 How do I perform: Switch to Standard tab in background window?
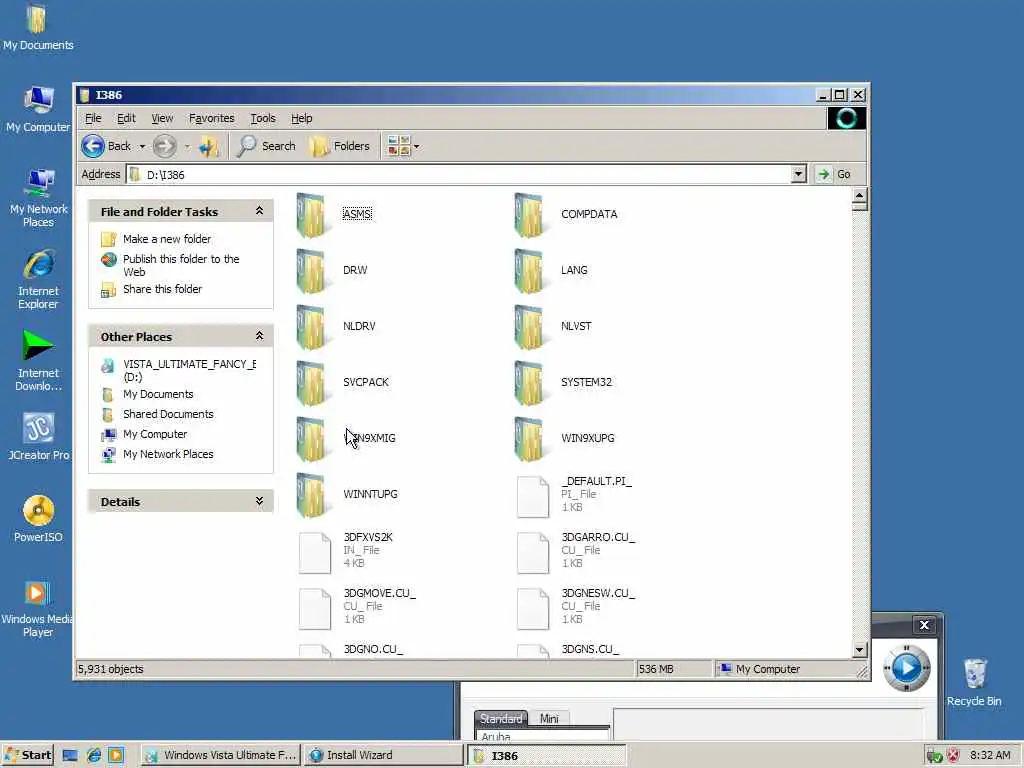coord(501,719)
